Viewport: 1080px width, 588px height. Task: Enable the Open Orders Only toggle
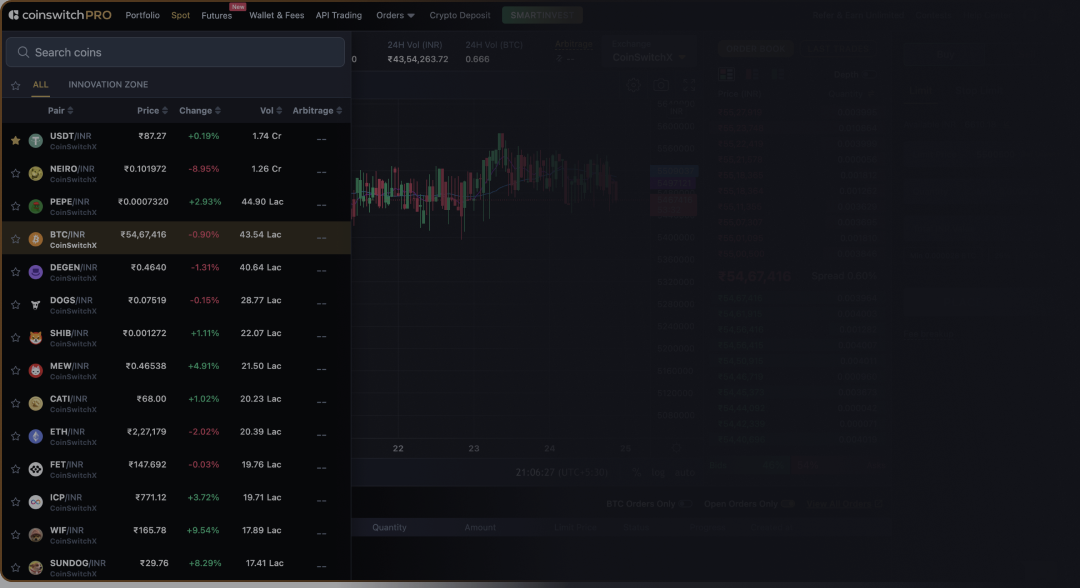point(788,504)
